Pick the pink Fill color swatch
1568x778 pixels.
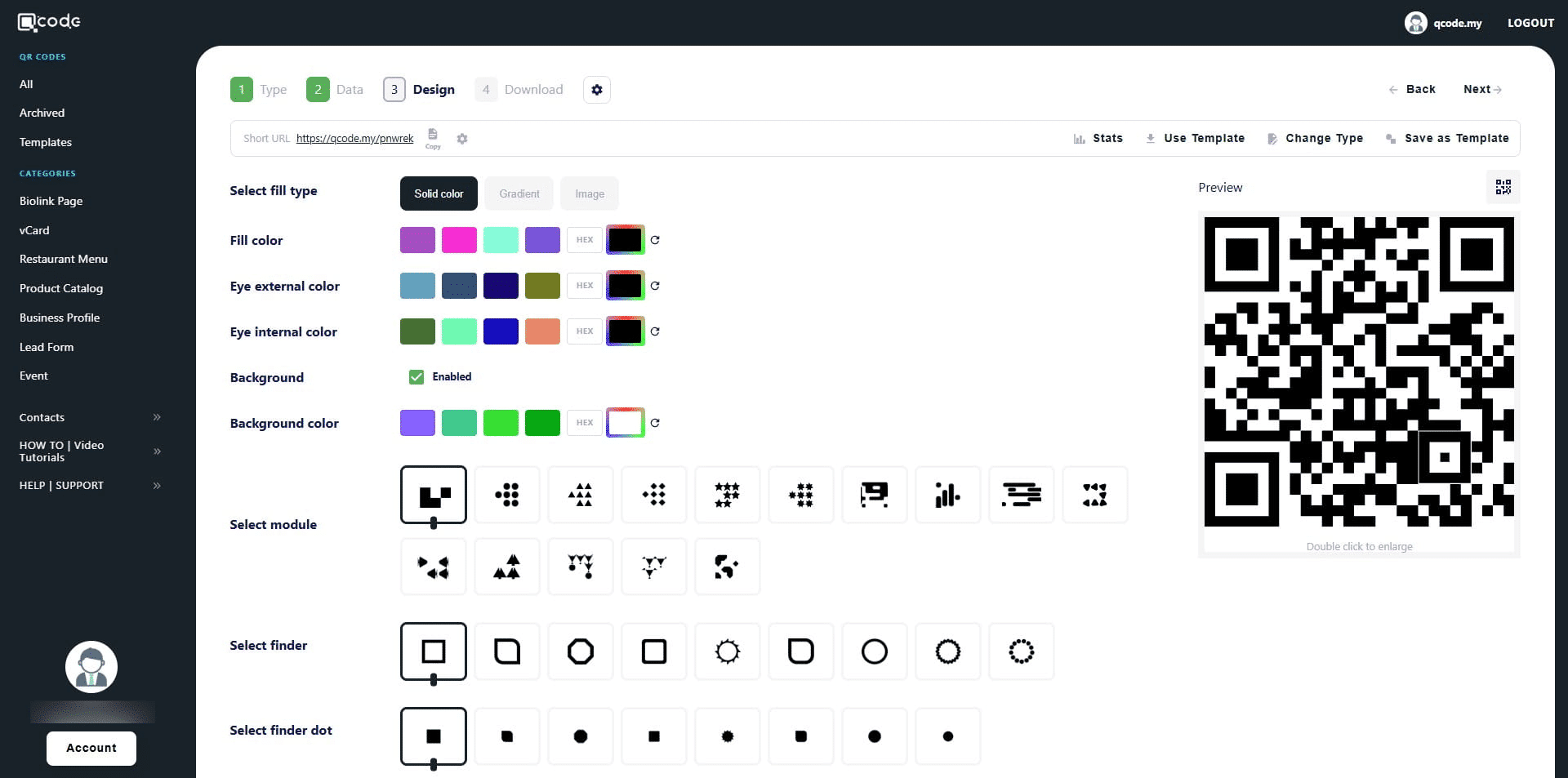click(x=459, y=240)
